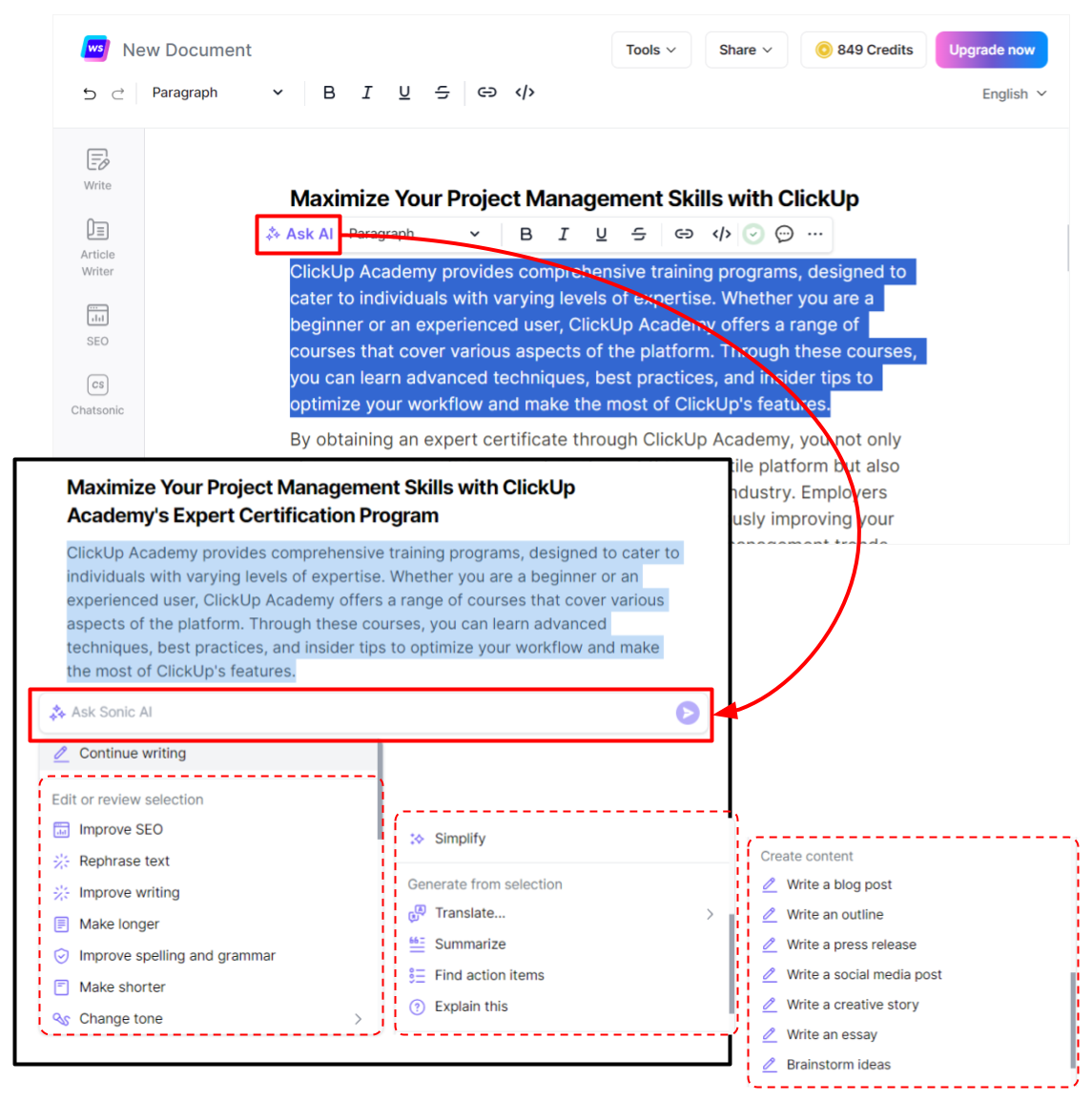Choose Write a blog post option

click(839, 884)
